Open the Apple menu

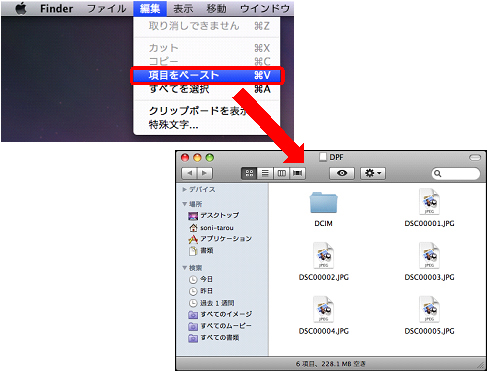tap(21, 8)
